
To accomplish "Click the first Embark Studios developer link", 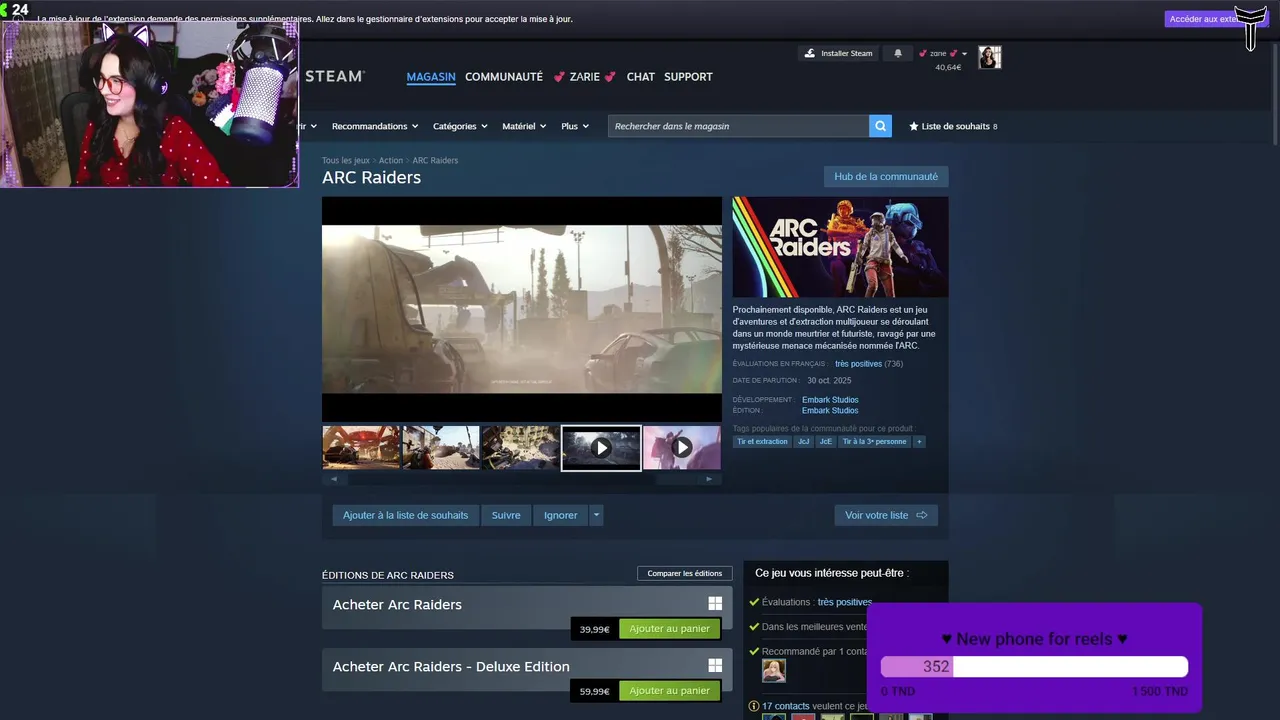I will [830, 400].
